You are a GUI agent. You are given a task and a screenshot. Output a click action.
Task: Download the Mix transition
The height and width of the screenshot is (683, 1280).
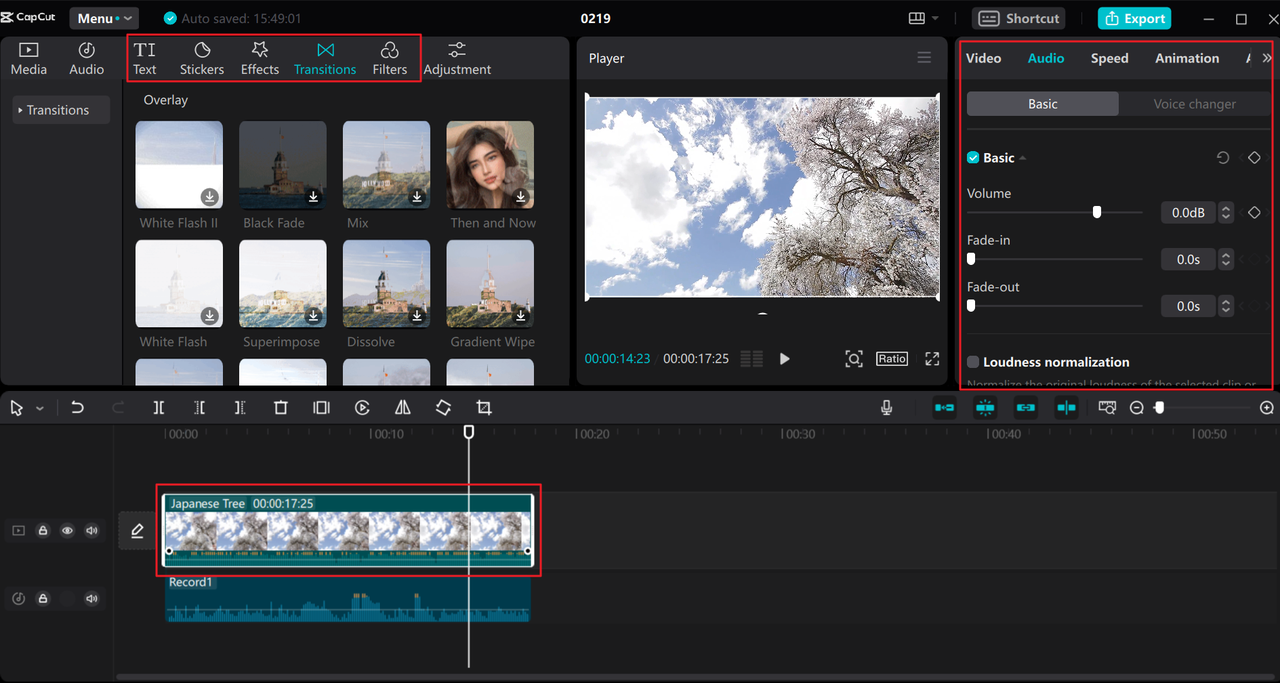pos(417,197)
